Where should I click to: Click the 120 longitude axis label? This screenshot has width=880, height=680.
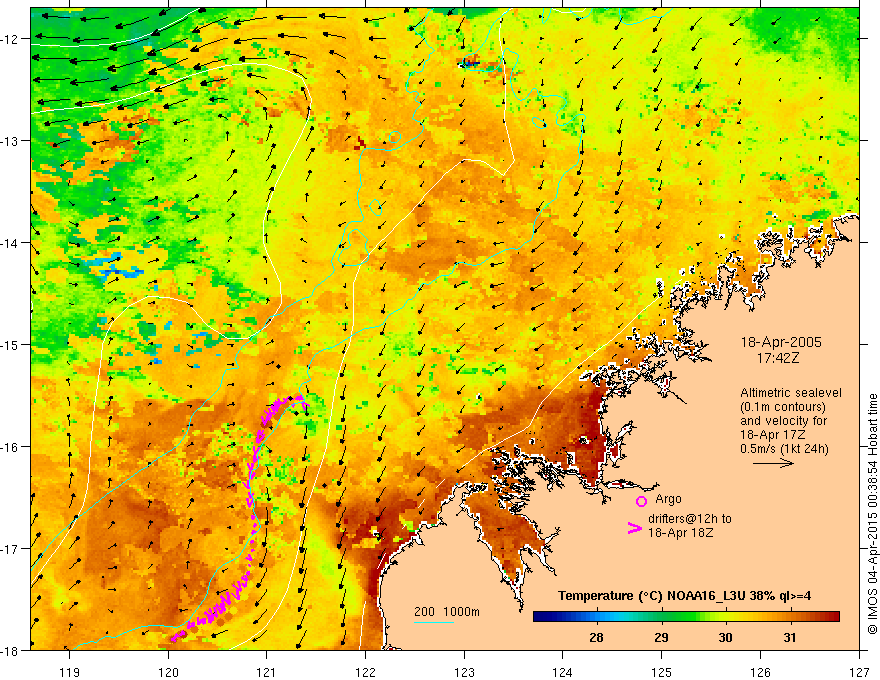pos(168,673)
